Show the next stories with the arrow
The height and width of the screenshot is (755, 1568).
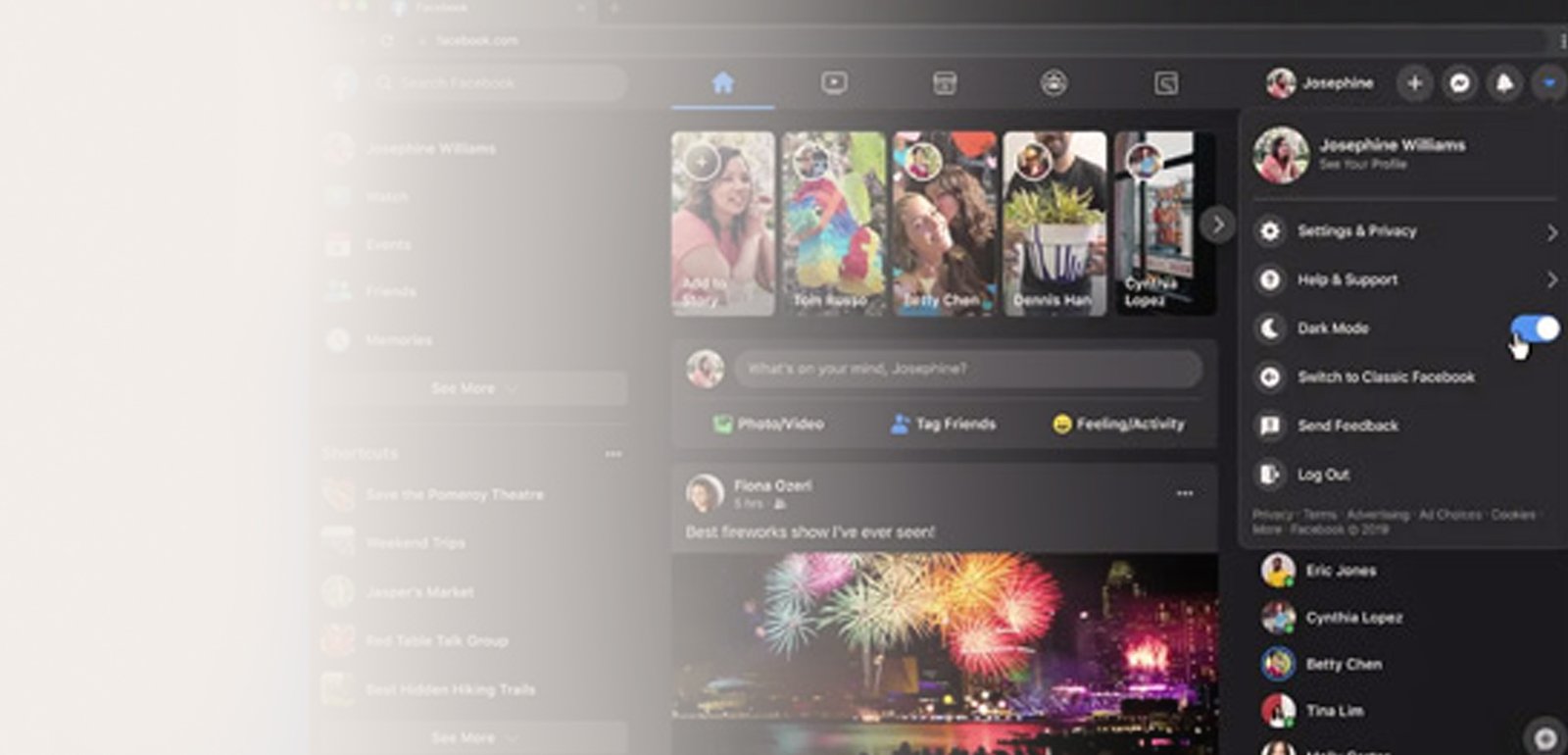tap(1217, 225)
